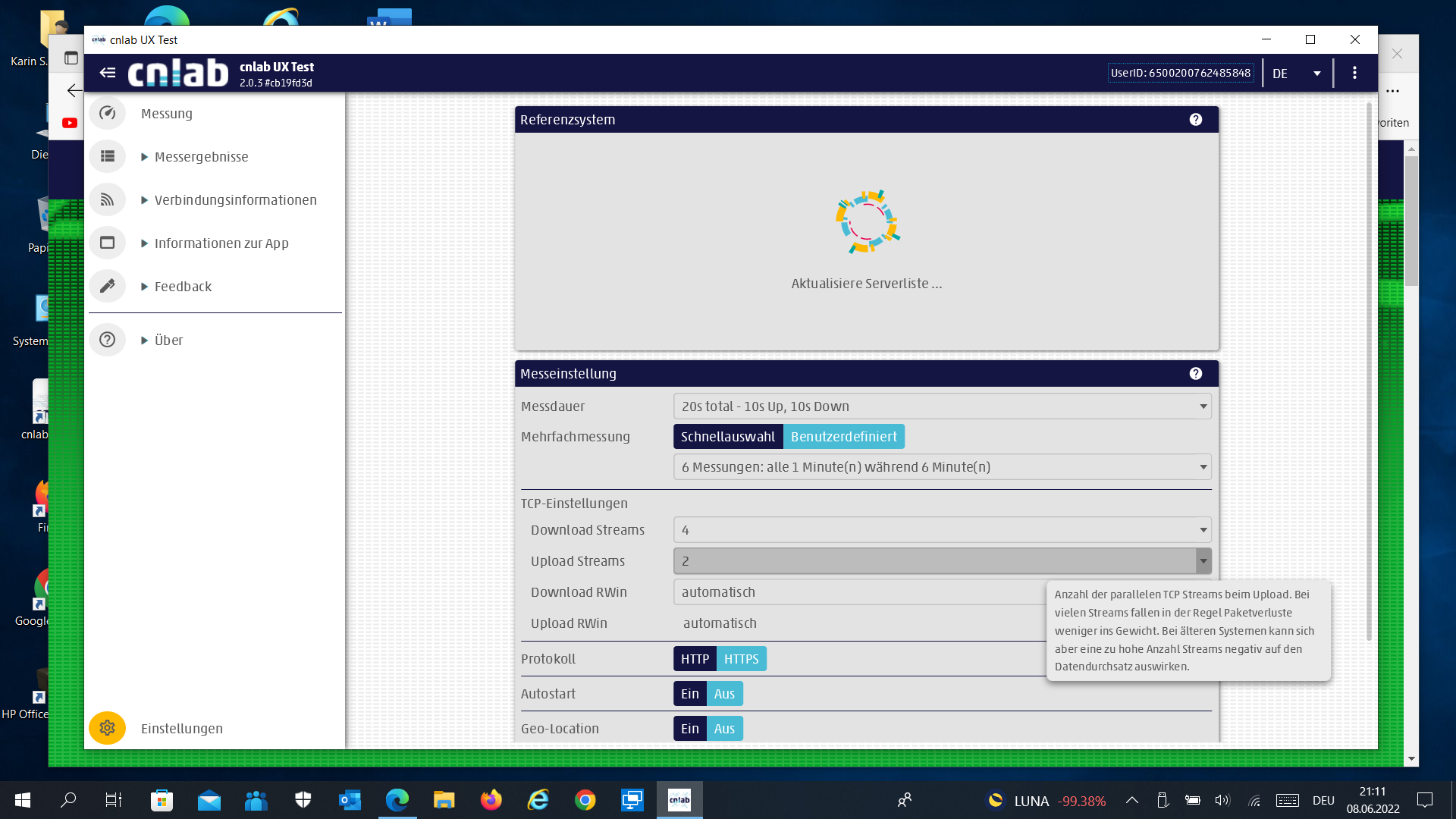Switch Protokoll to HTTPS
This screenshot has height=819, width=1456.
tap(741, 659)
